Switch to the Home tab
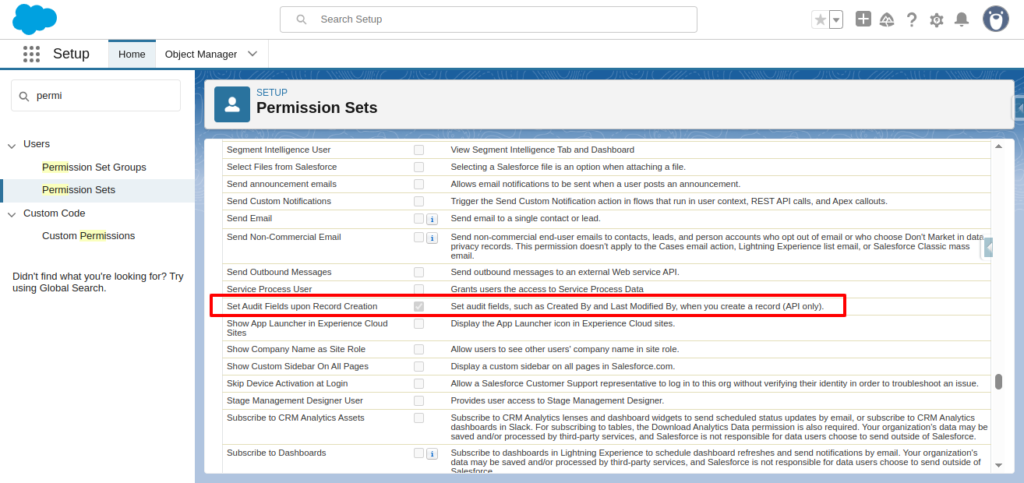1024x483 pixels. (x=132, y=54)
